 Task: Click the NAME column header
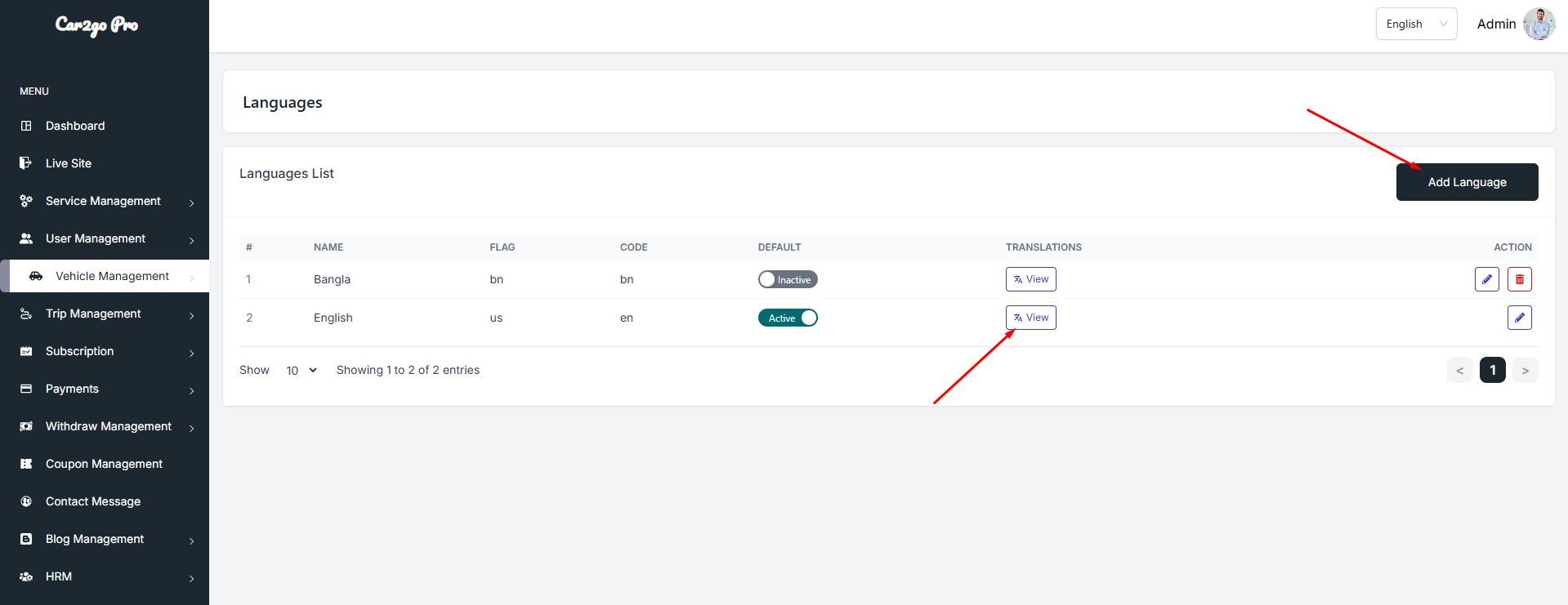[x=328, y=247]
